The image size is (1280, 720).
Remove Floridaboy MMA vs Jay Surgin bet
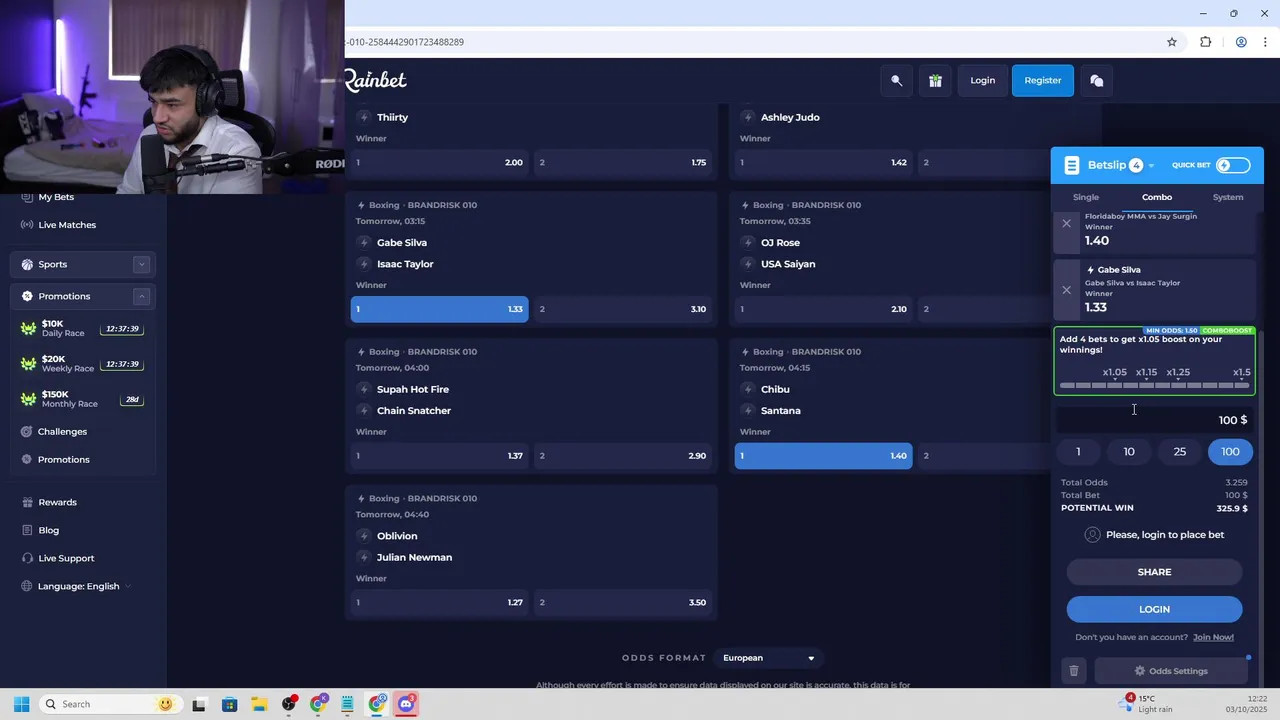click(1066, 224)
